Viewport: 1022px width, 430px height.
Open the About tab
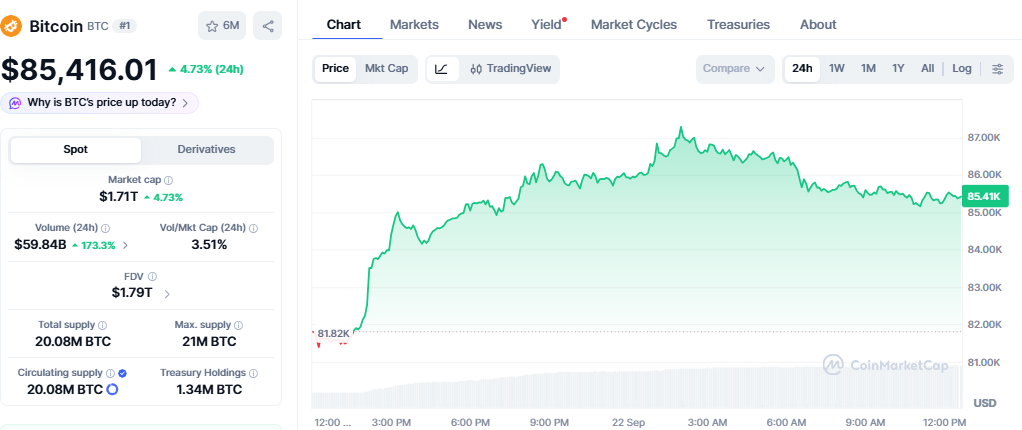[x=818, y=25]
